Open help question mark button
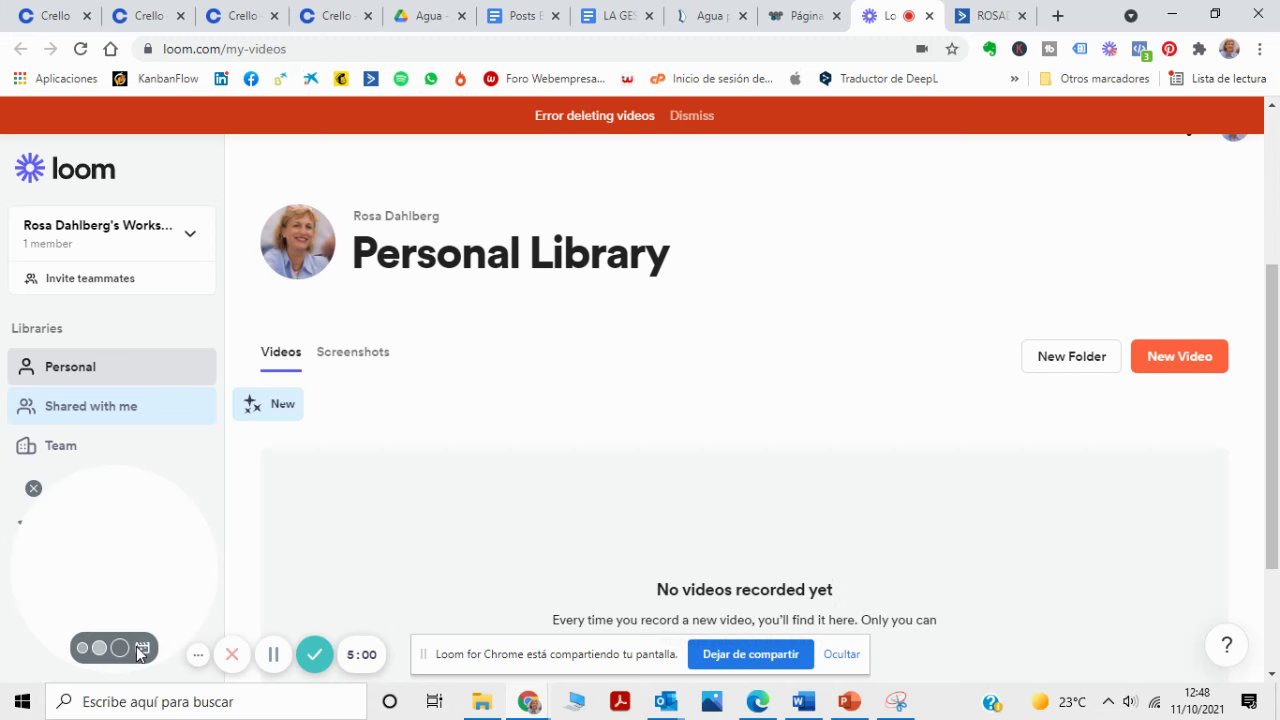Image resolution: width=1280 pixels, height=720 pixels. [1227, 645]
